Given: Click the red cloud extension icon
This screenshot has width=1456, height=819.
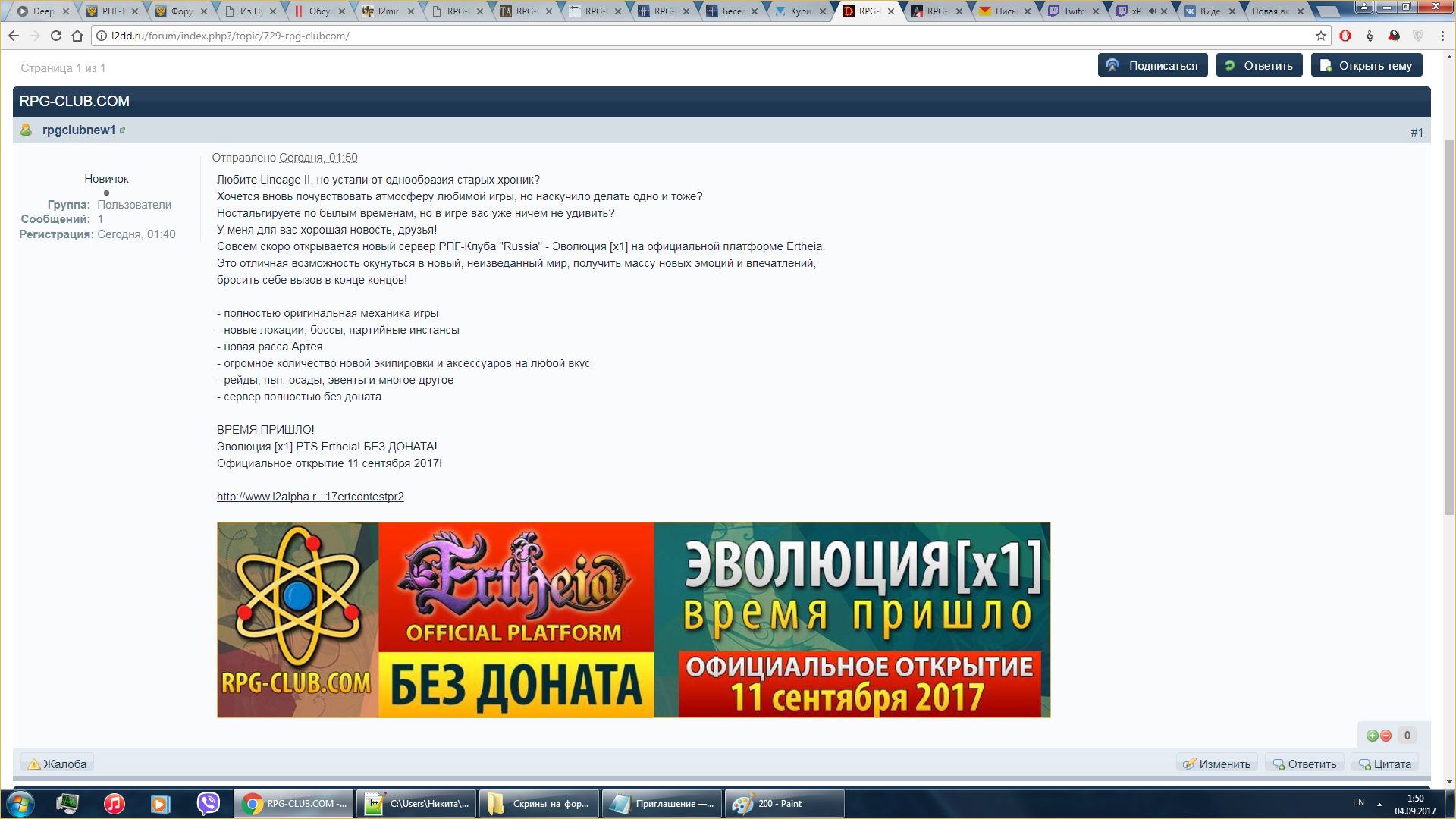Looking at the screenshot, I should click(1394, 36).
